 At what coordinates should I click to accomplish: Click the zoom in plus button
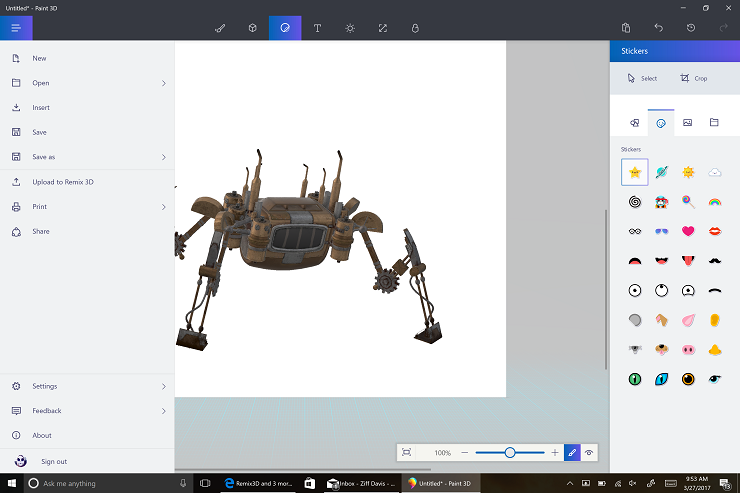pos(555,452)
